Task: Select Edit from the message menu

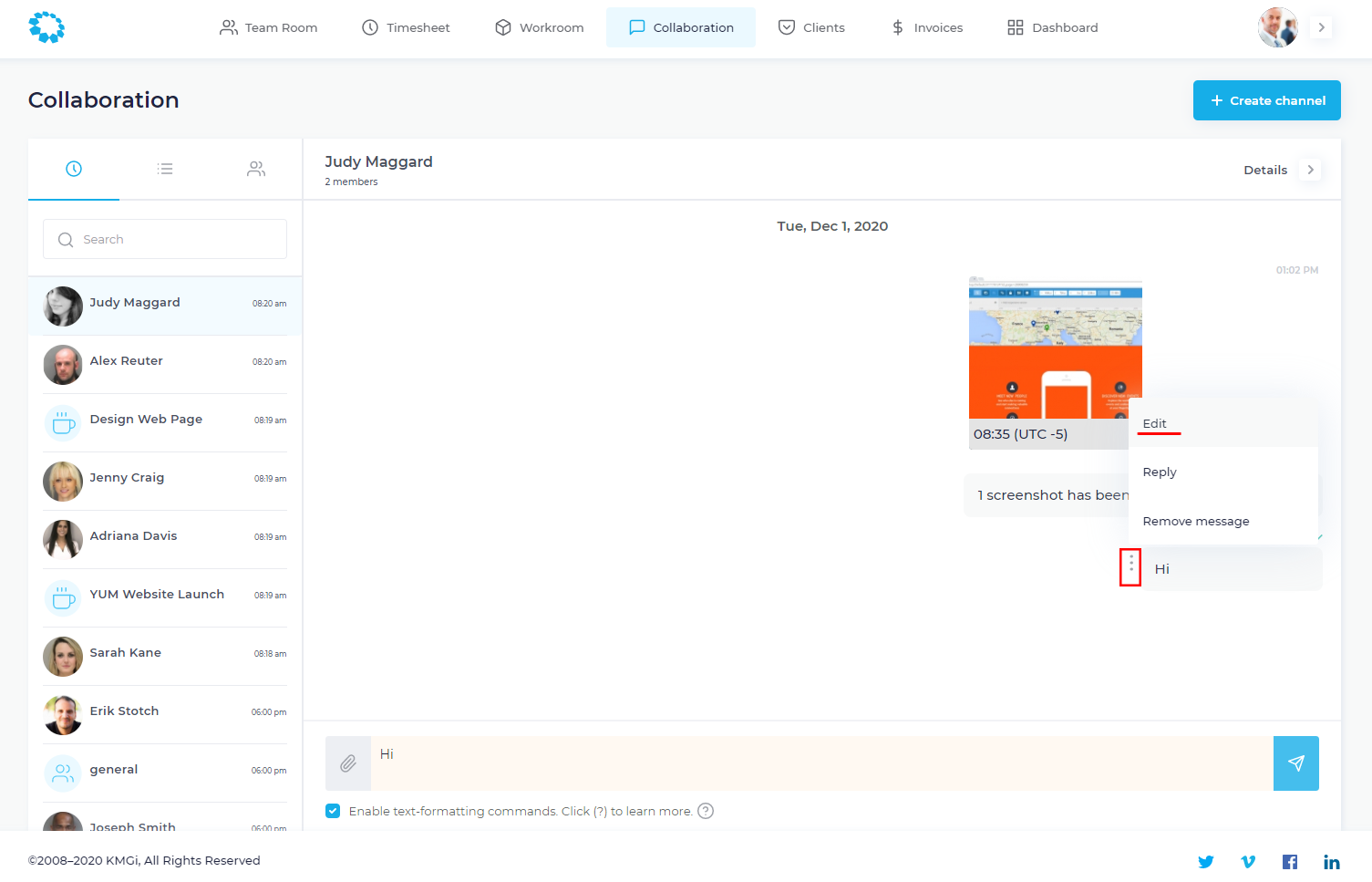Action: [x=1155, y=423]
